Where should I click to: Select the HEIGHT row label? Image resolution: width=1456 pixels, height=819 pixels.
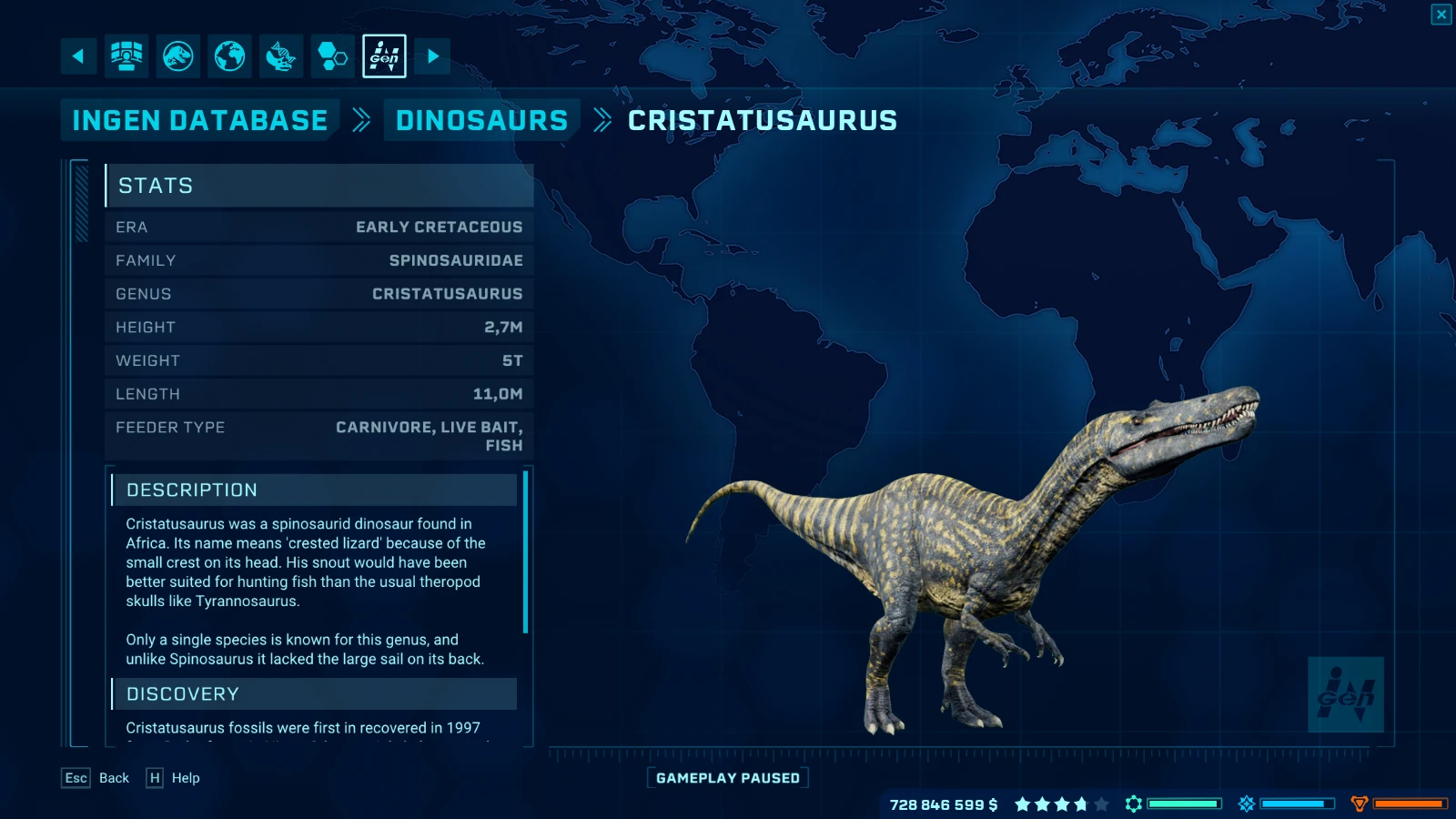click(x=146, y=328)
